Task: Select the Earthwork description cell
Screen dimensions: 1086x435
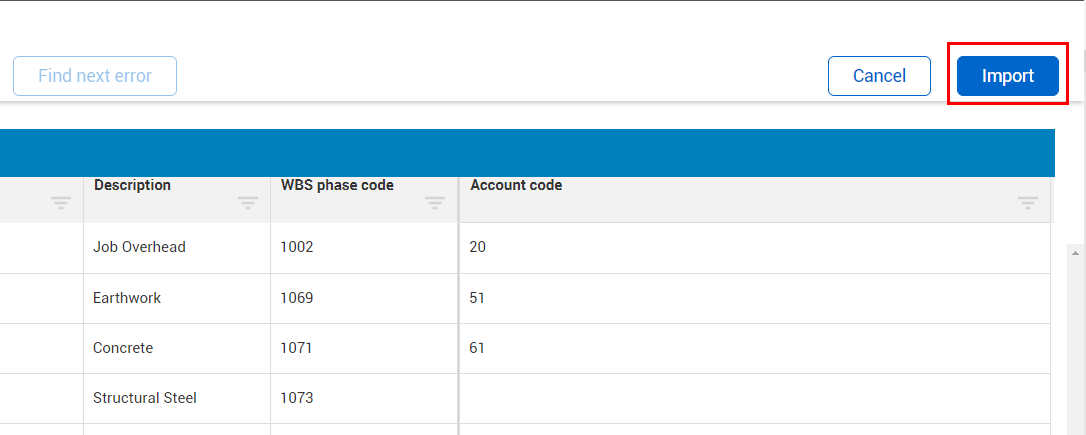Action: [127, 298]
